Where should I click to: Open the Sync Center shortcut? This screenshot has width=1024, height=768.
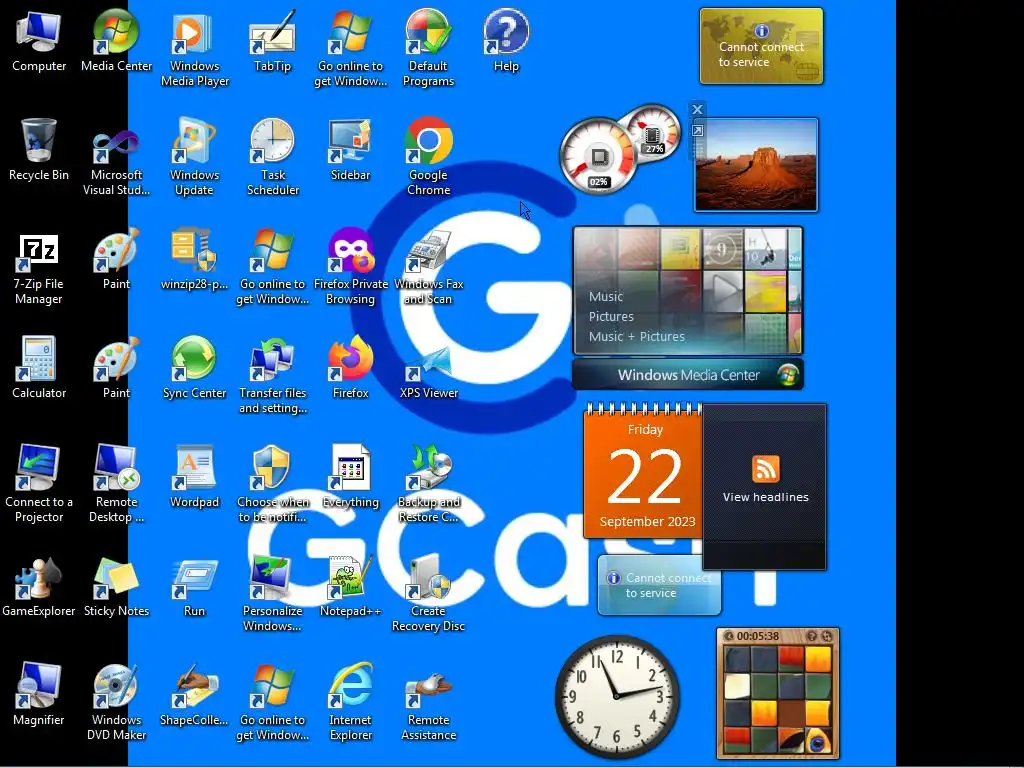coord(195,368)
